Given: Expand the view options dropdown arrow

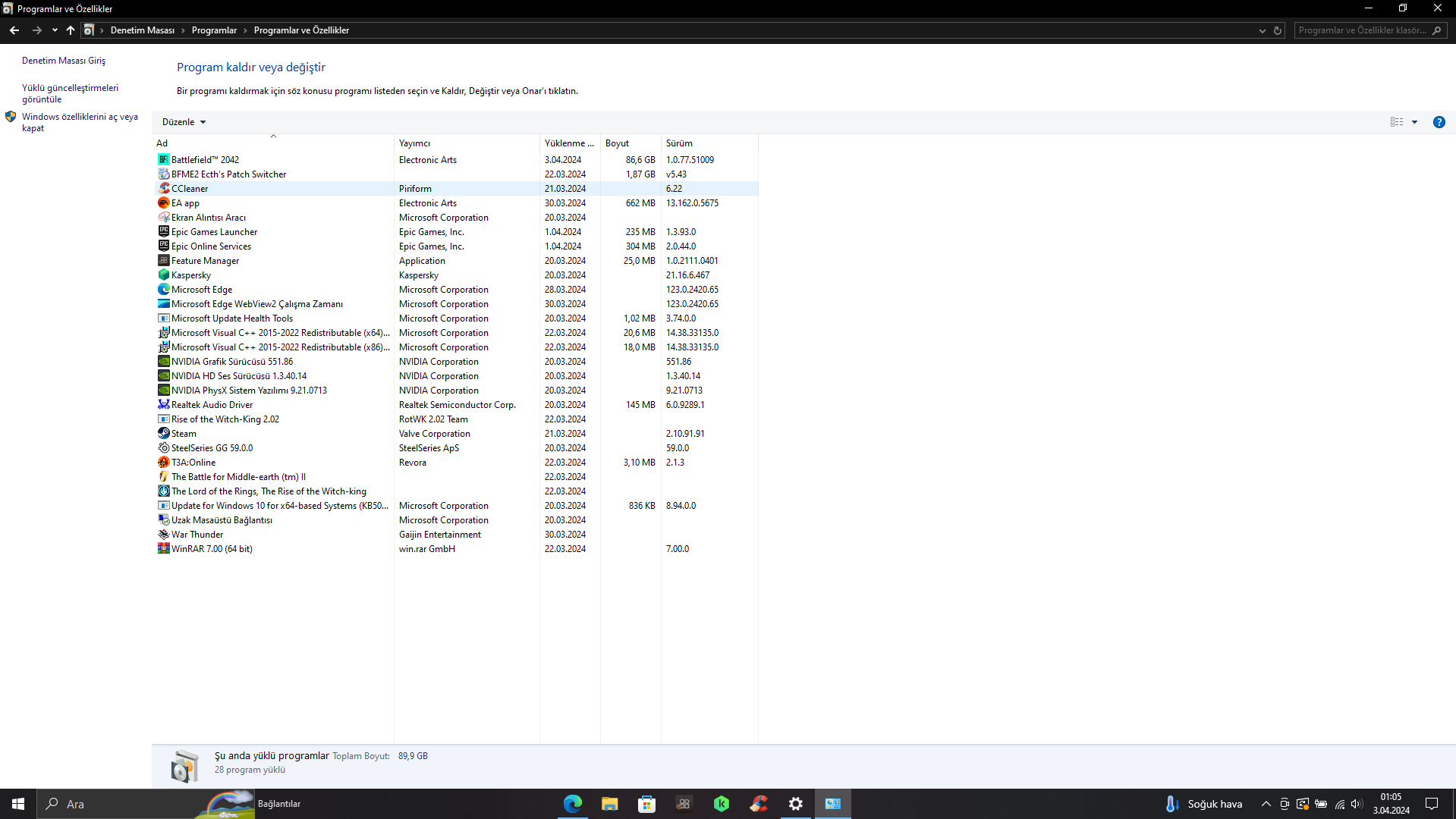Looking at the screenshot, I should [x=1414, y=122].
